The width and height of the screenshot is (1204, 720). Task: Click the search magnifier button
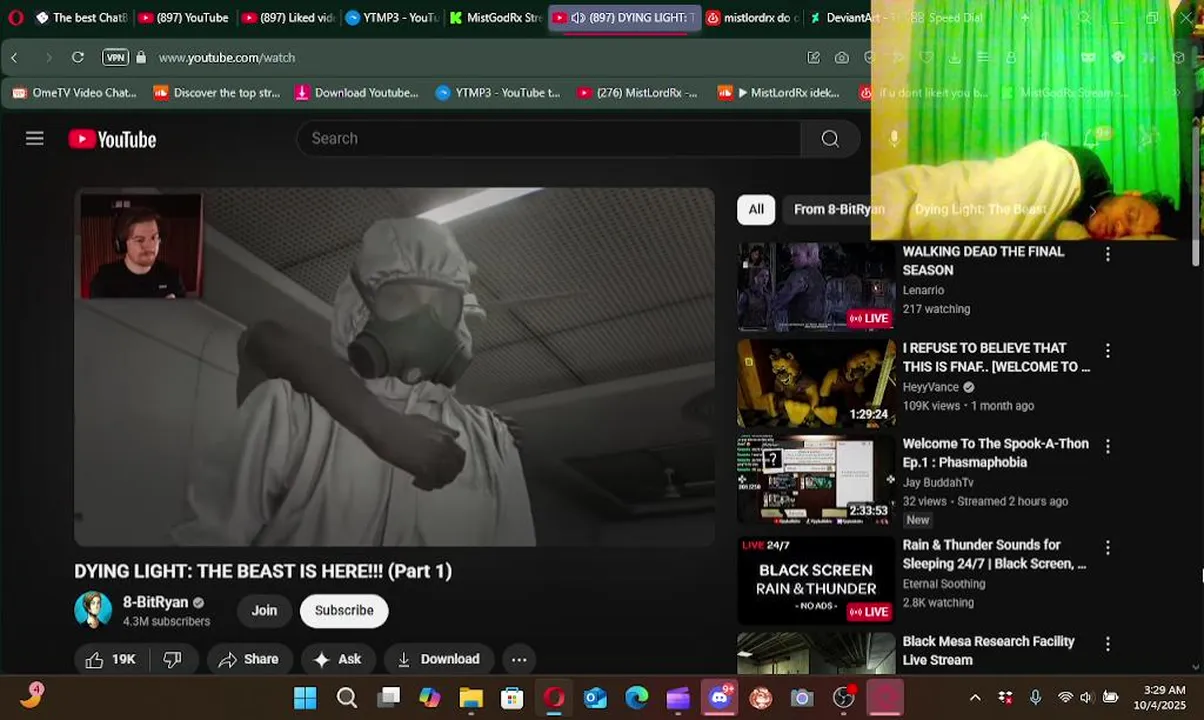830,139
